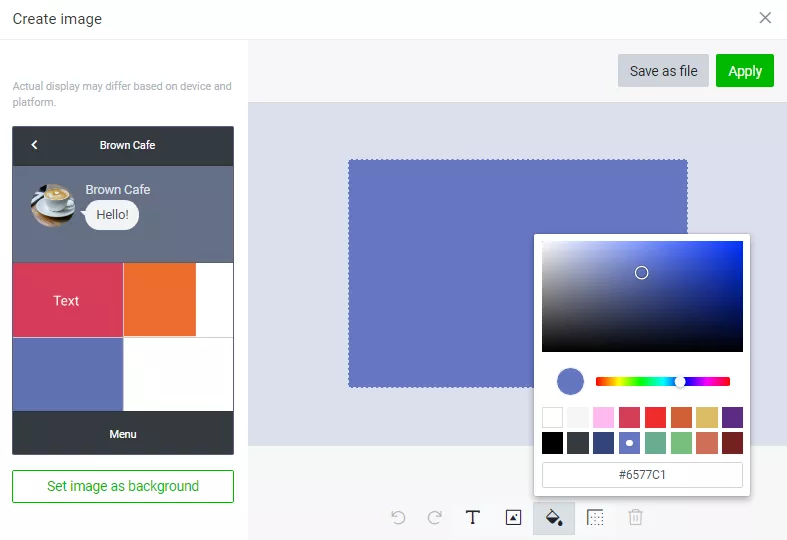Click the Hello! chat bubble
Screen dimensions: 787x540
point(112,215)
